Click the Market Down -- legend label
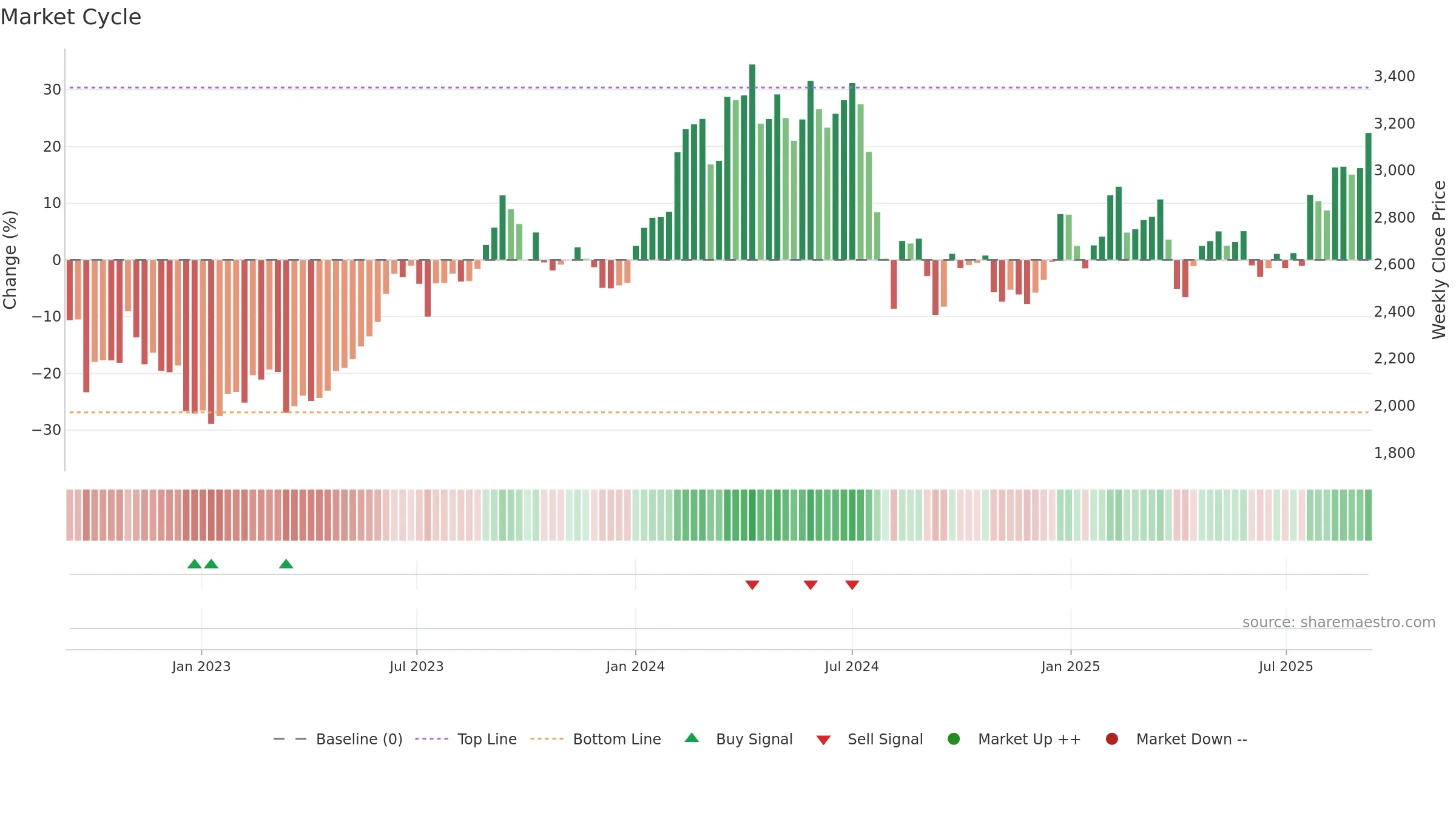The height and width of the screenshot is (819, 1456). (x=1191, y=739)
